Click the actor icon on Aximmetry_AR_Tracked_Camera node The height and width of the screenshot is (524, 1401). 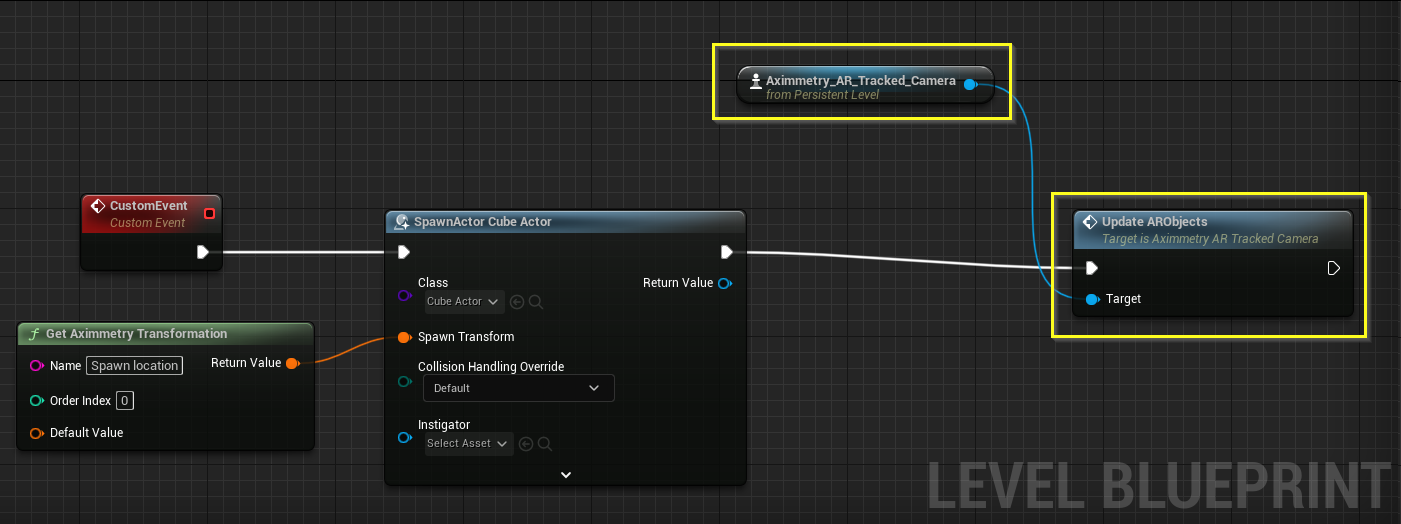755,81
